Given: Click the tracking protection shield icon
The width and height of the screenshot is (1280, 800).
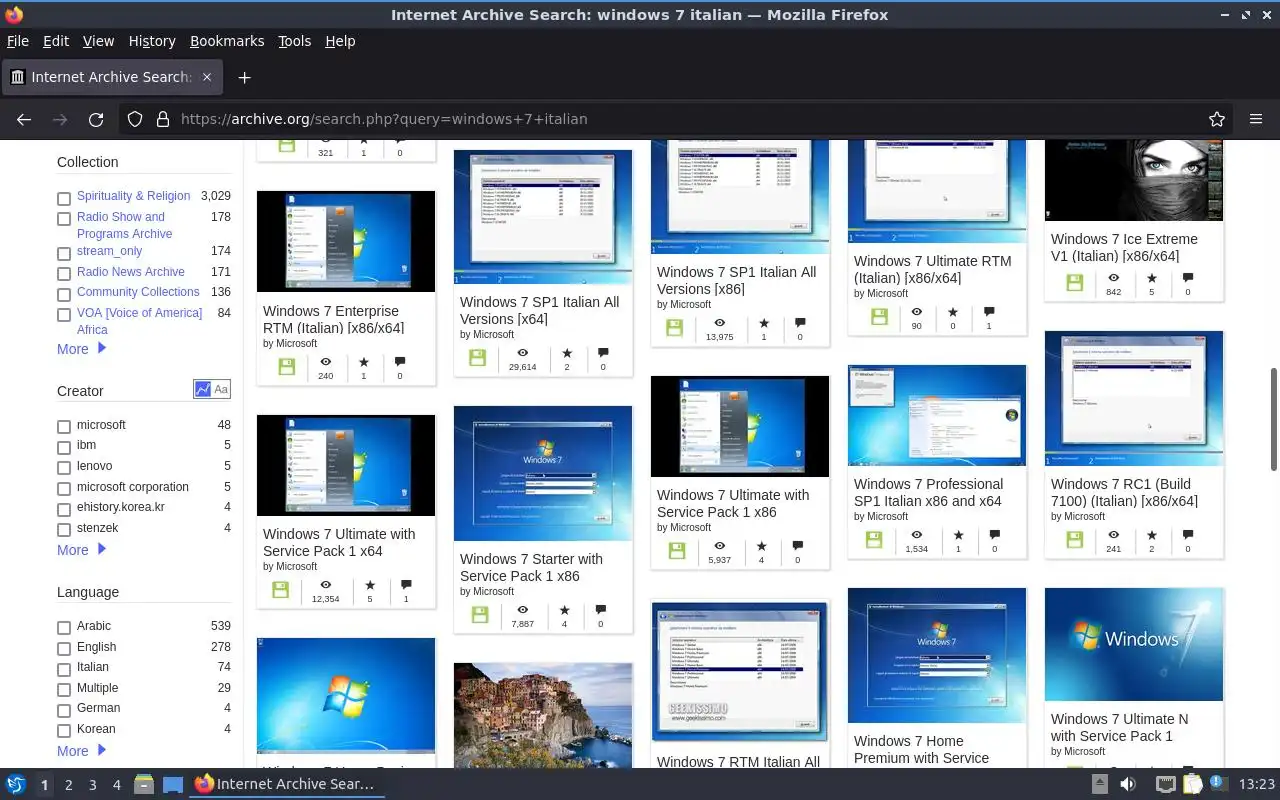Looking at the screenshot, I should click(x=135, y=119).
